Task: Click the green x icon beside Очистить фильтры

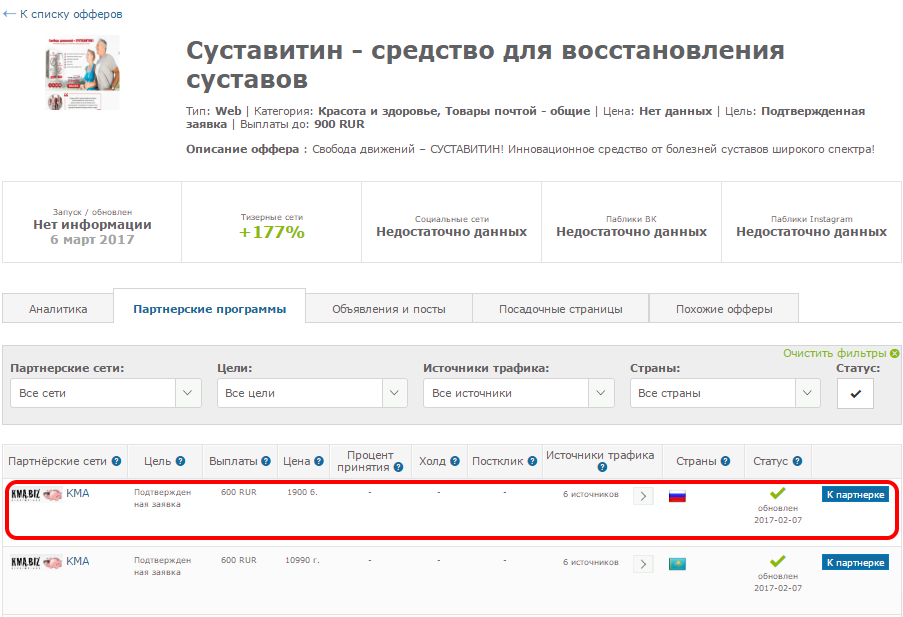Action: click(x=894, y=353)
